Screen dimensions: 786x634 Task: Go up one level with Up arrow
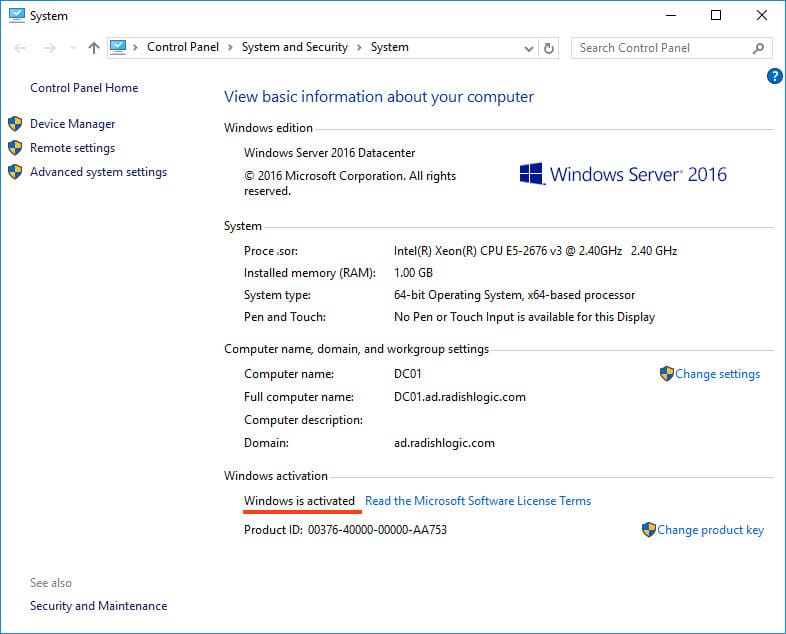coord(93,47)
